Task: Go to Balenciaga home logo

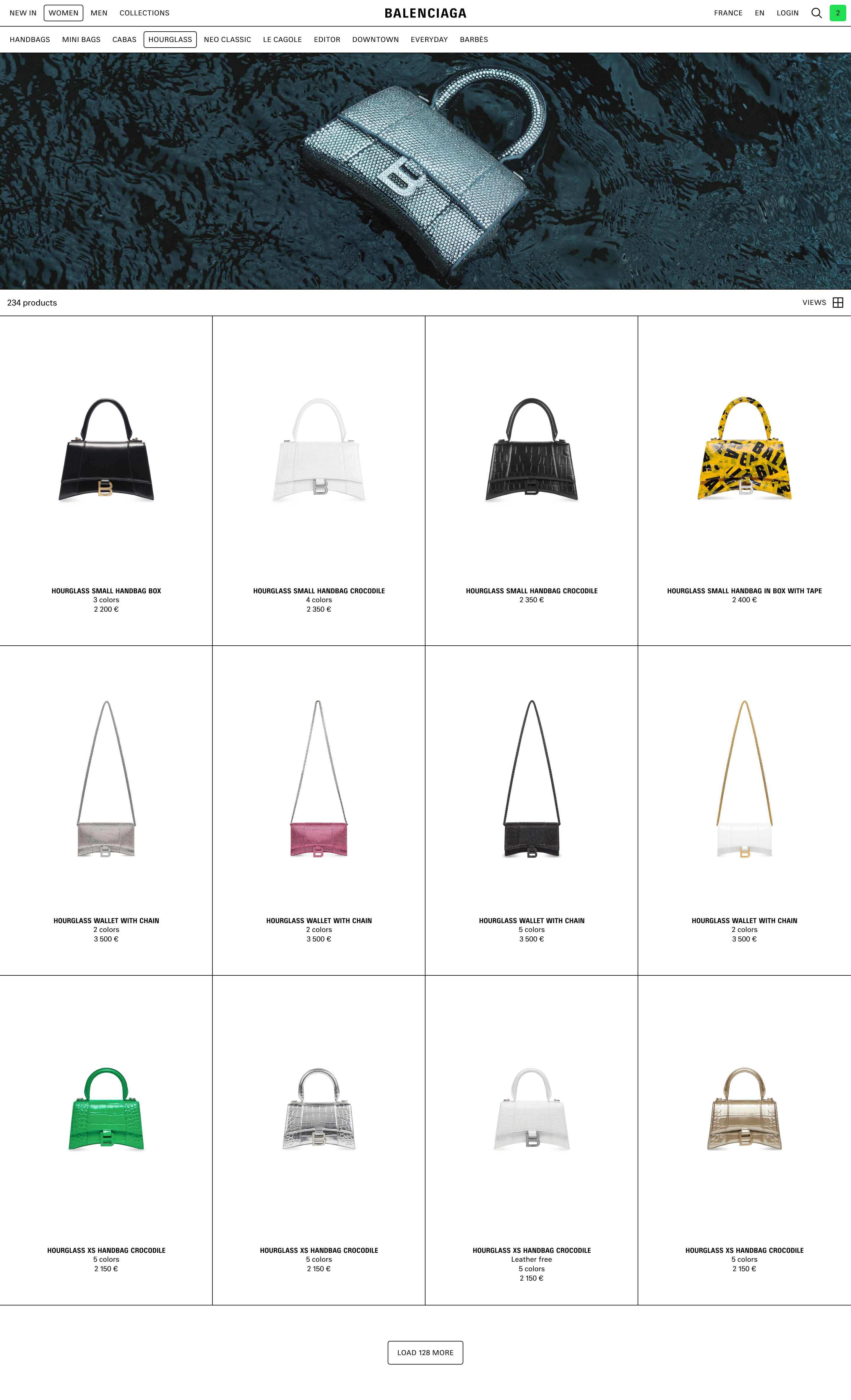Action: click(x=425, y=13)
